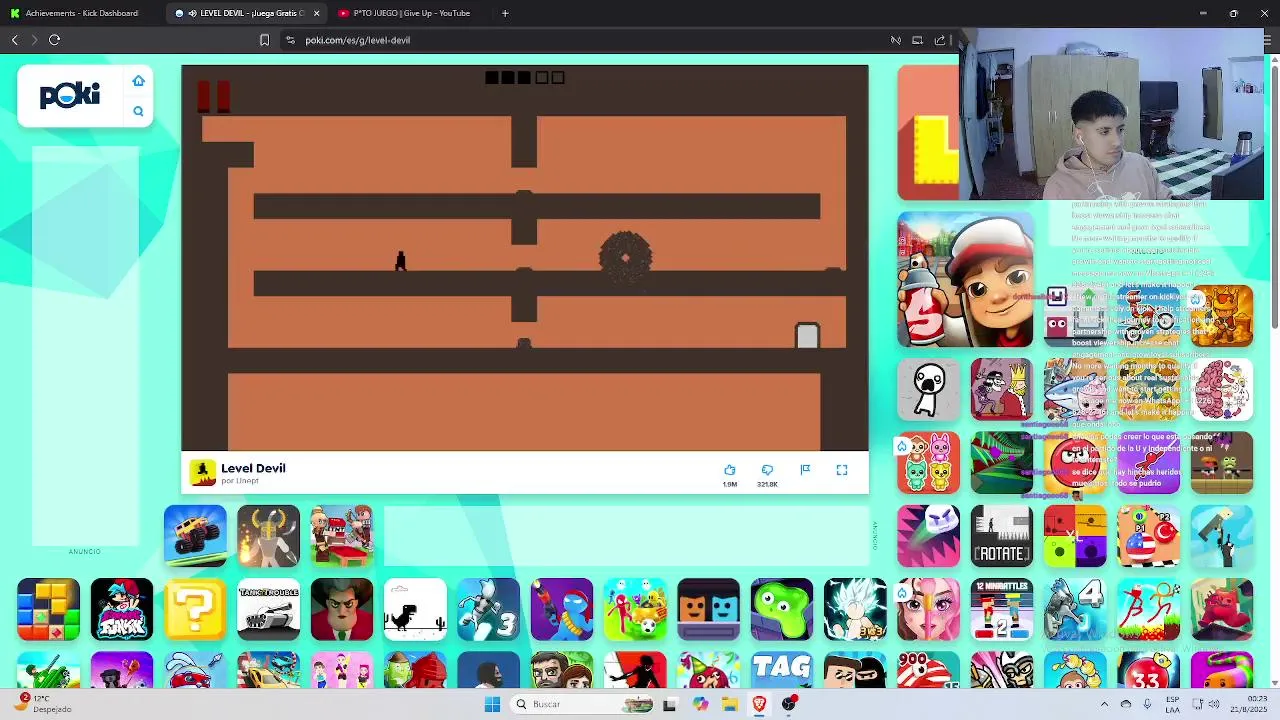Open the green slime game thumbnail
Image resolution: width=1280 pixels, height=720 pixels.
(x=782, y=609)
